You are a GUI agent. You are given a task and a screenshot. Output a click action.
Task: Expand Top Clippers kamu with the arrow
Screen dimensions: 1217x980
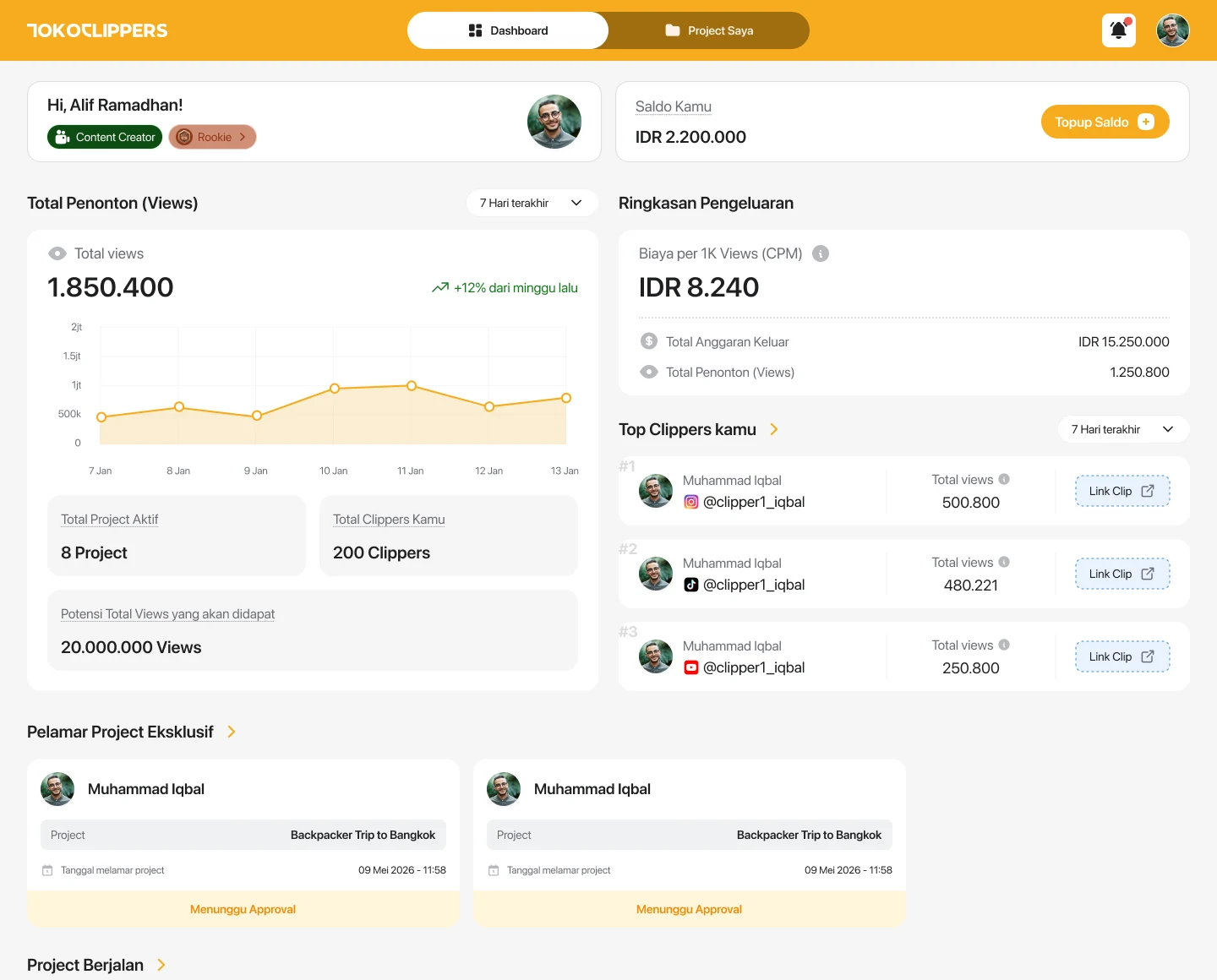point(774,429)
